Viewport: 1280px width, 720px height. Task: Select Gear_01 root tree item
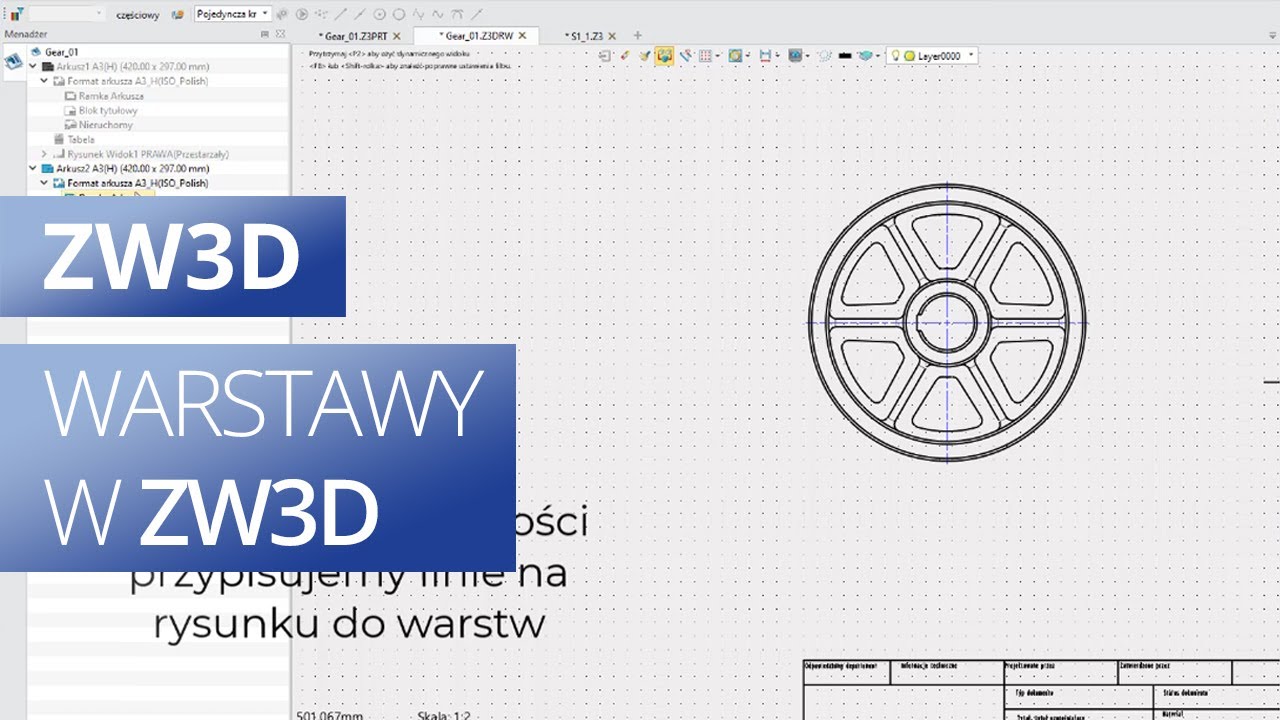tap(61, 52)
